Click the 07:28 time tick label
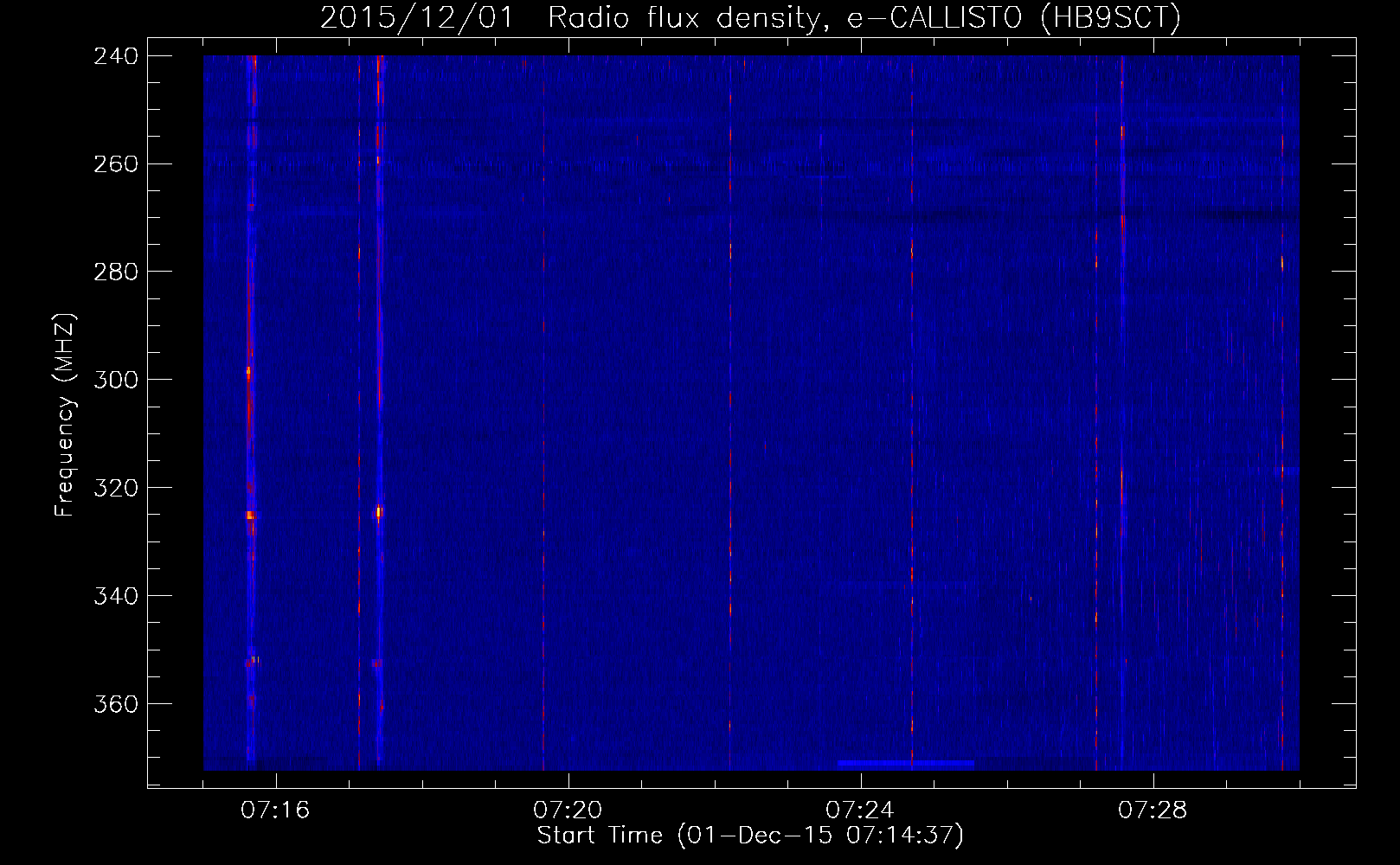 coord(1153,811)
